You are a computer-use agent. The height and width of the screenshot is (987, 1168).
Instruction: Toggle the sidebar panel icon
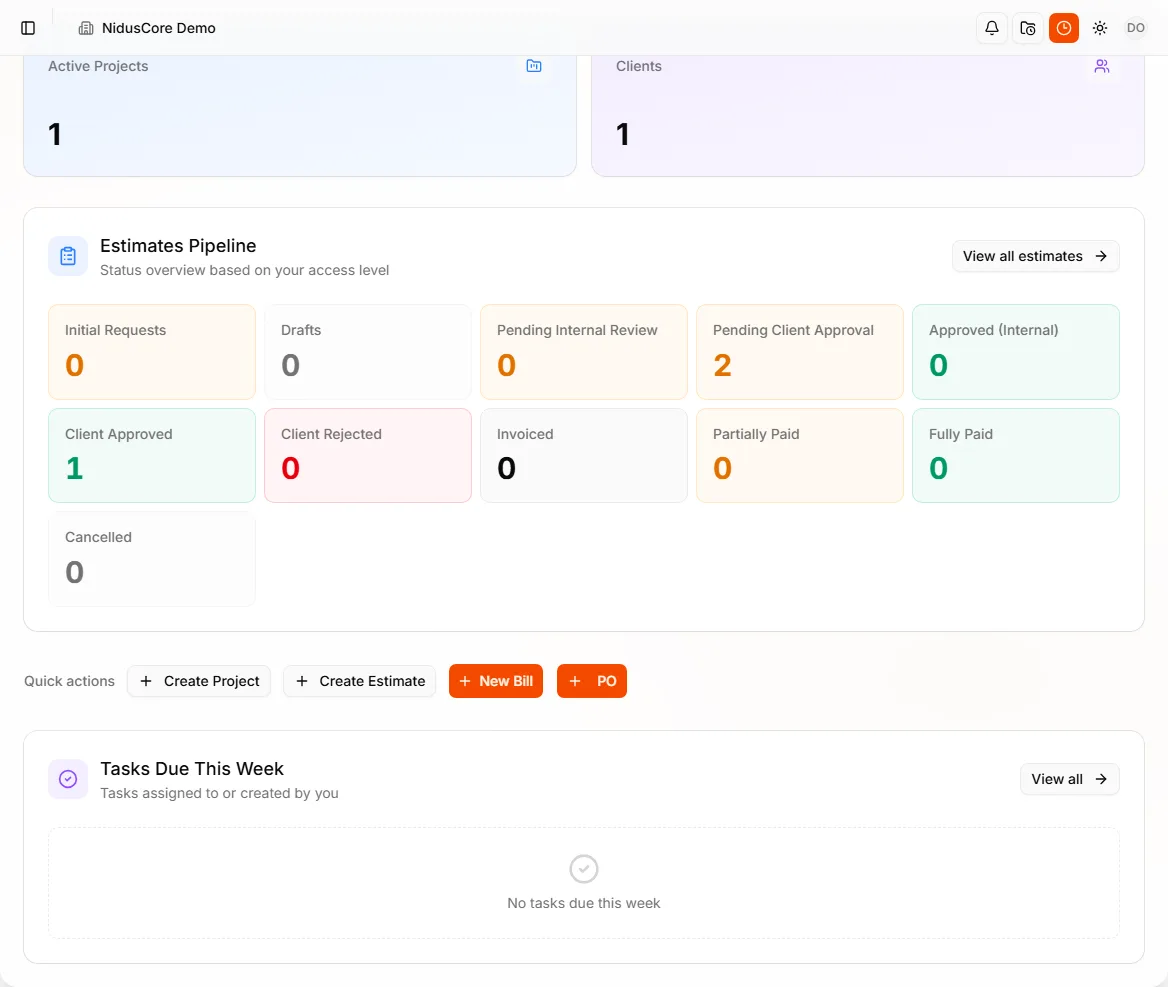tap(28, 28)
